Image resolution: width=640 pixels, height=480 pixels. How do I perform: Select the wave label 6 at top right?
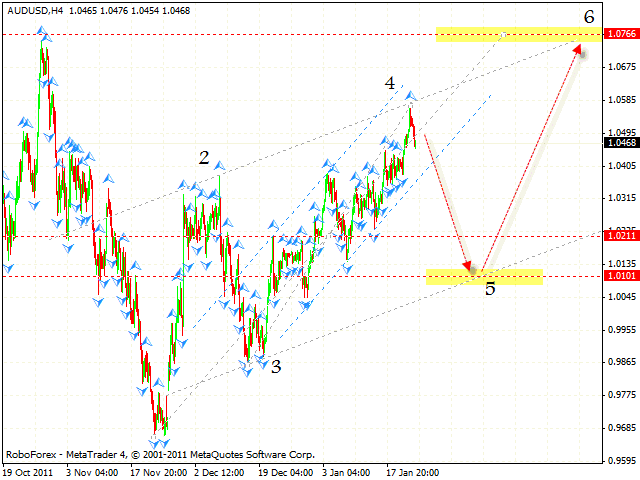coord(589,16)
